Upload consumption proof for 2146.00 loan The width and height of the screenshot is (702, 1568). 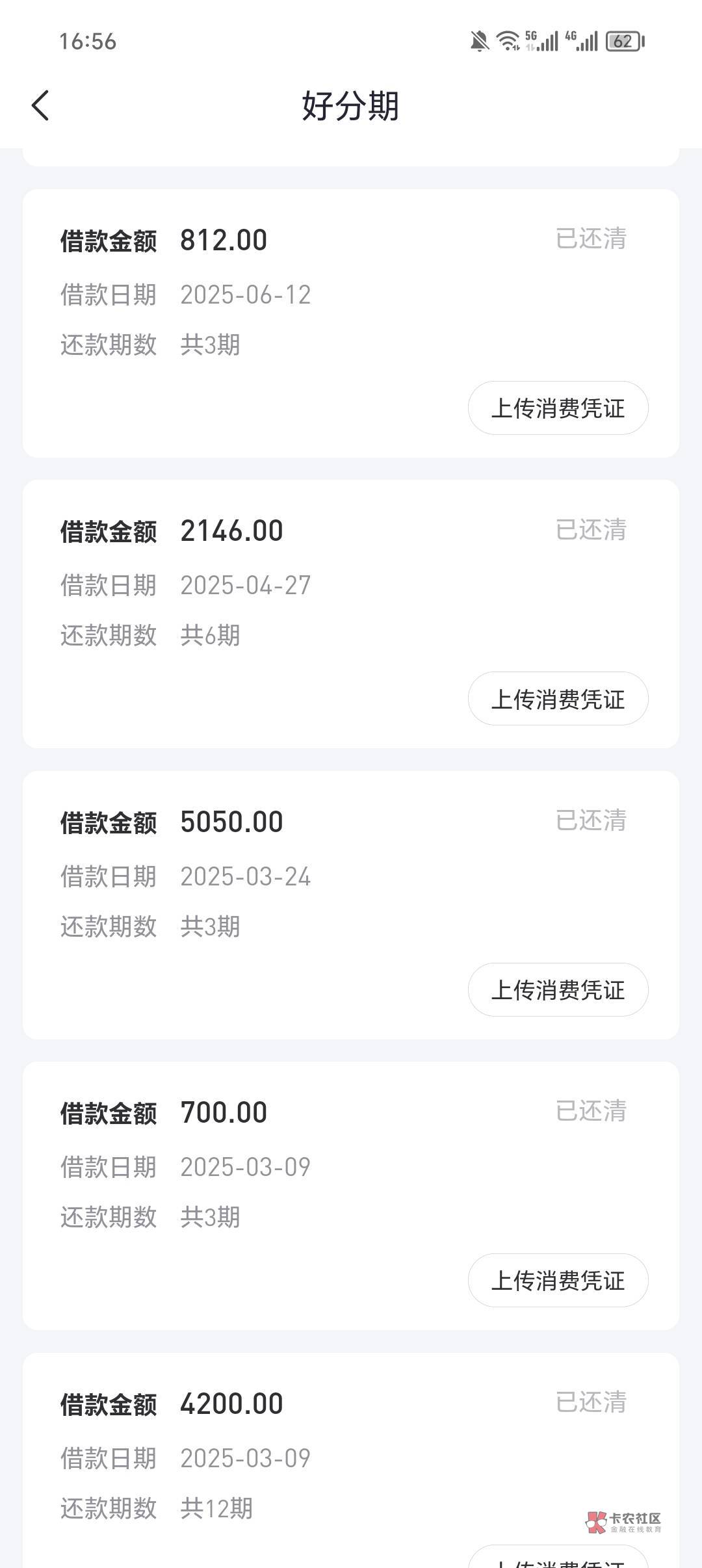pos(558,699)
